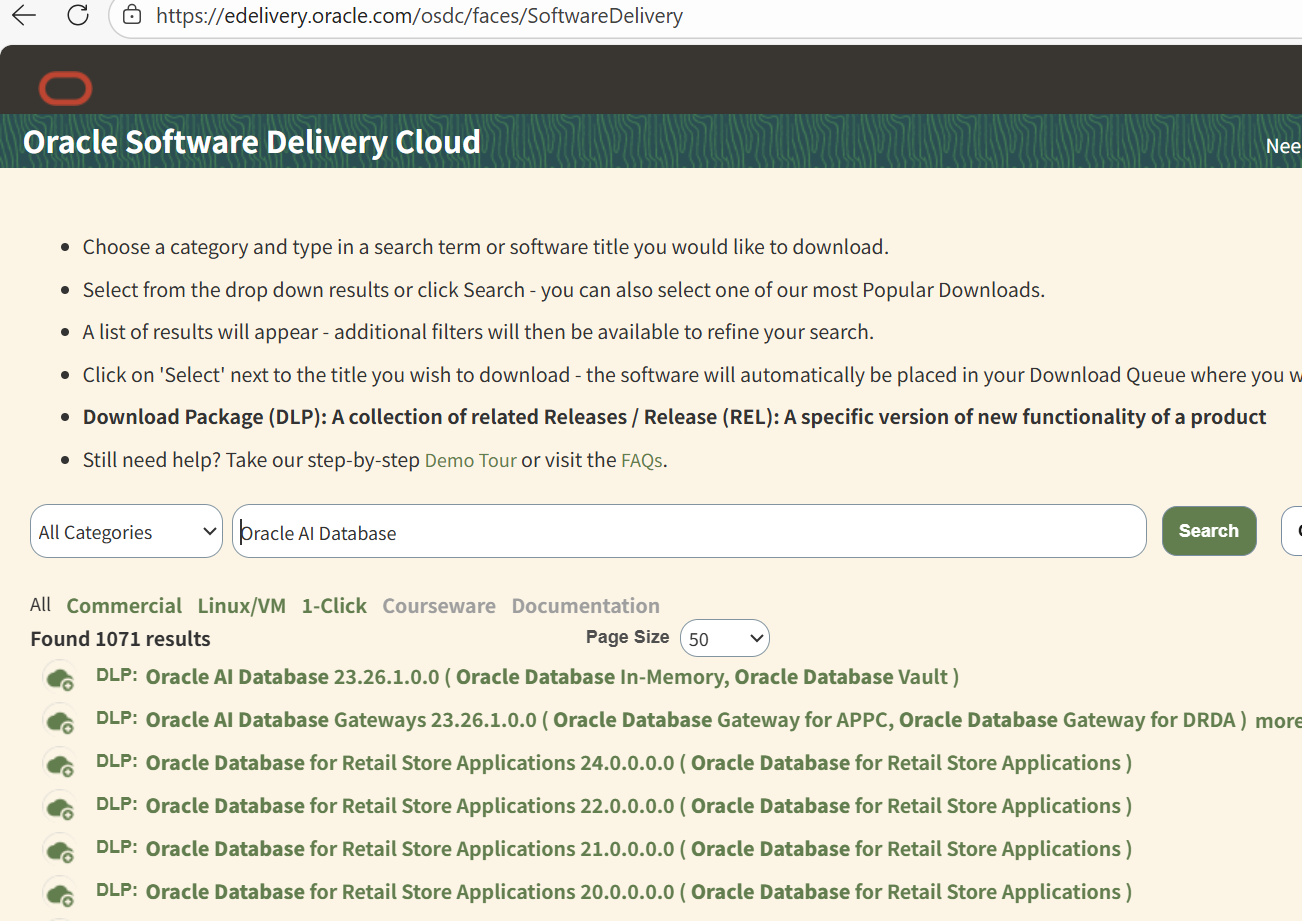
Task: Switch to the Commercial filter tab
Action: pyautogui.click(x=124, y=606)
